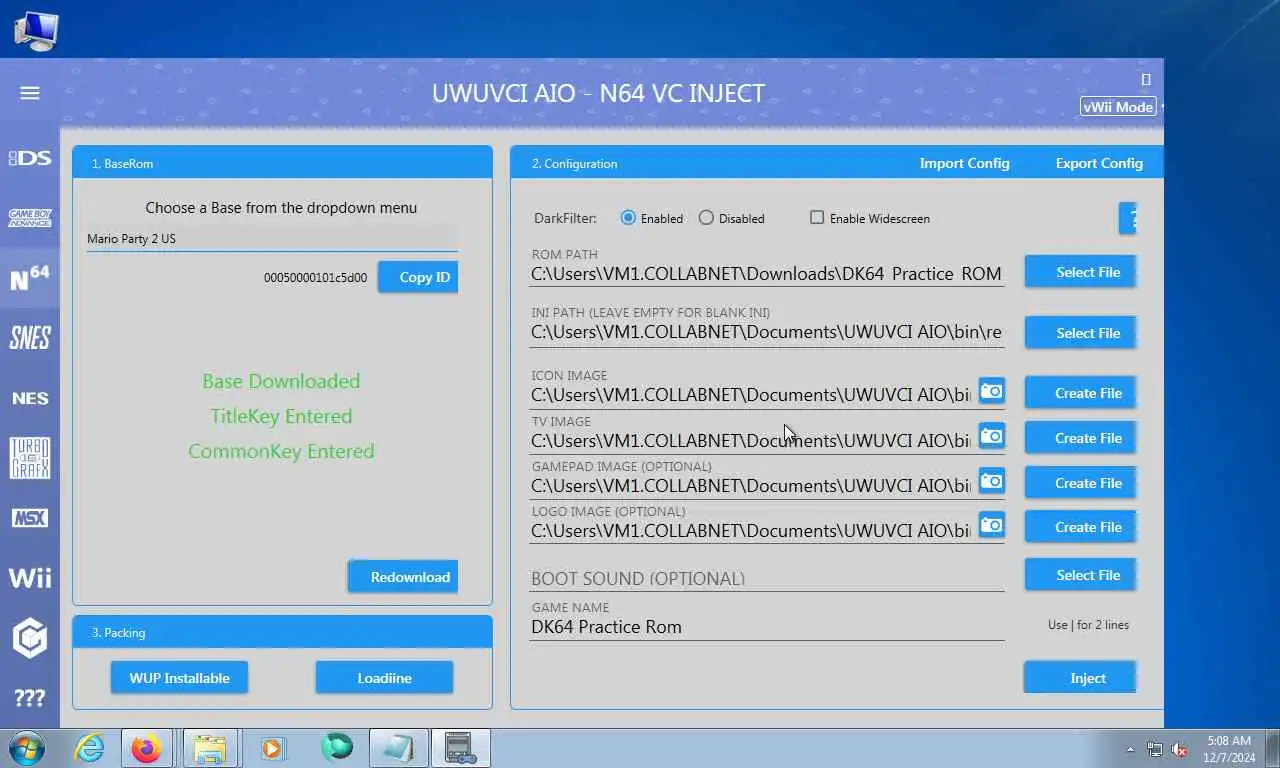The image size is (1280, 768).
Task: Click the ROM Path text field
Action: [x=767, y=274]
